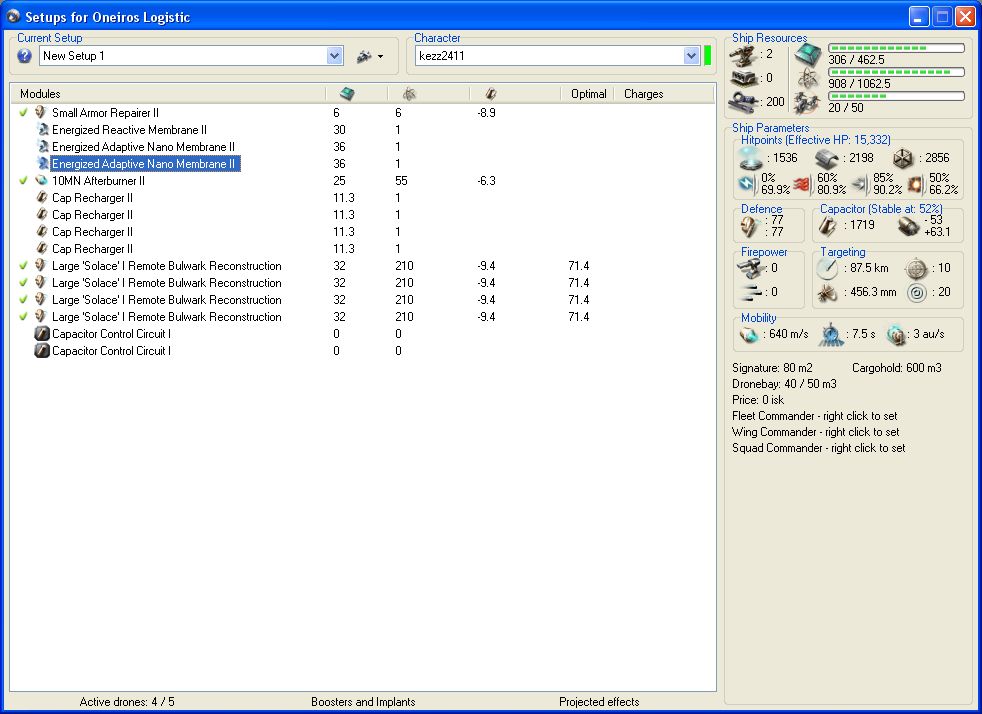This screenshot has height=714, width=982.
Task: Click the capacitor capacity icon showing 1719
Action: (828, 226)
